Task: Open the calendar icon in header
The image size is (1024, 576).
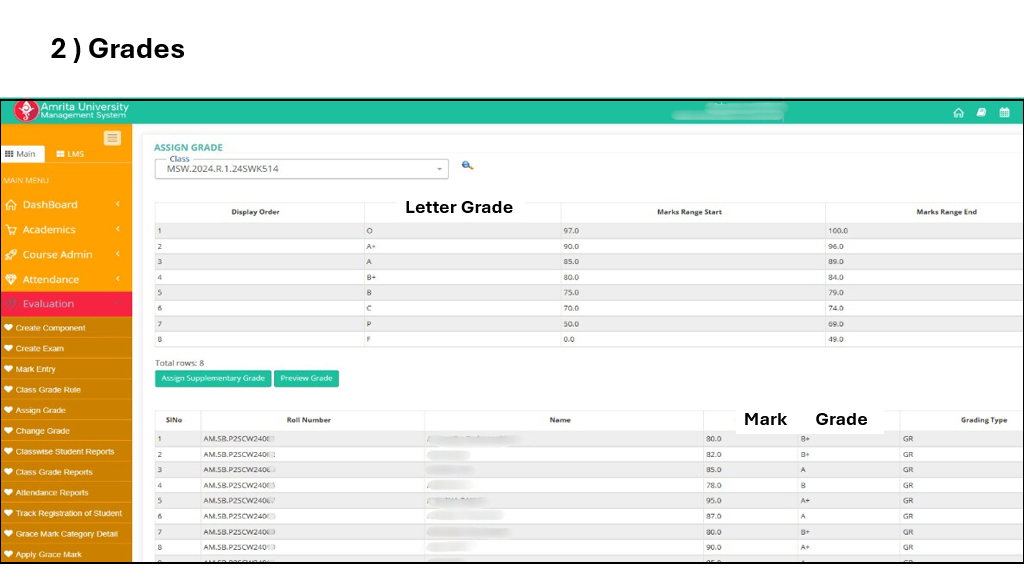Action: (1004, 112)
